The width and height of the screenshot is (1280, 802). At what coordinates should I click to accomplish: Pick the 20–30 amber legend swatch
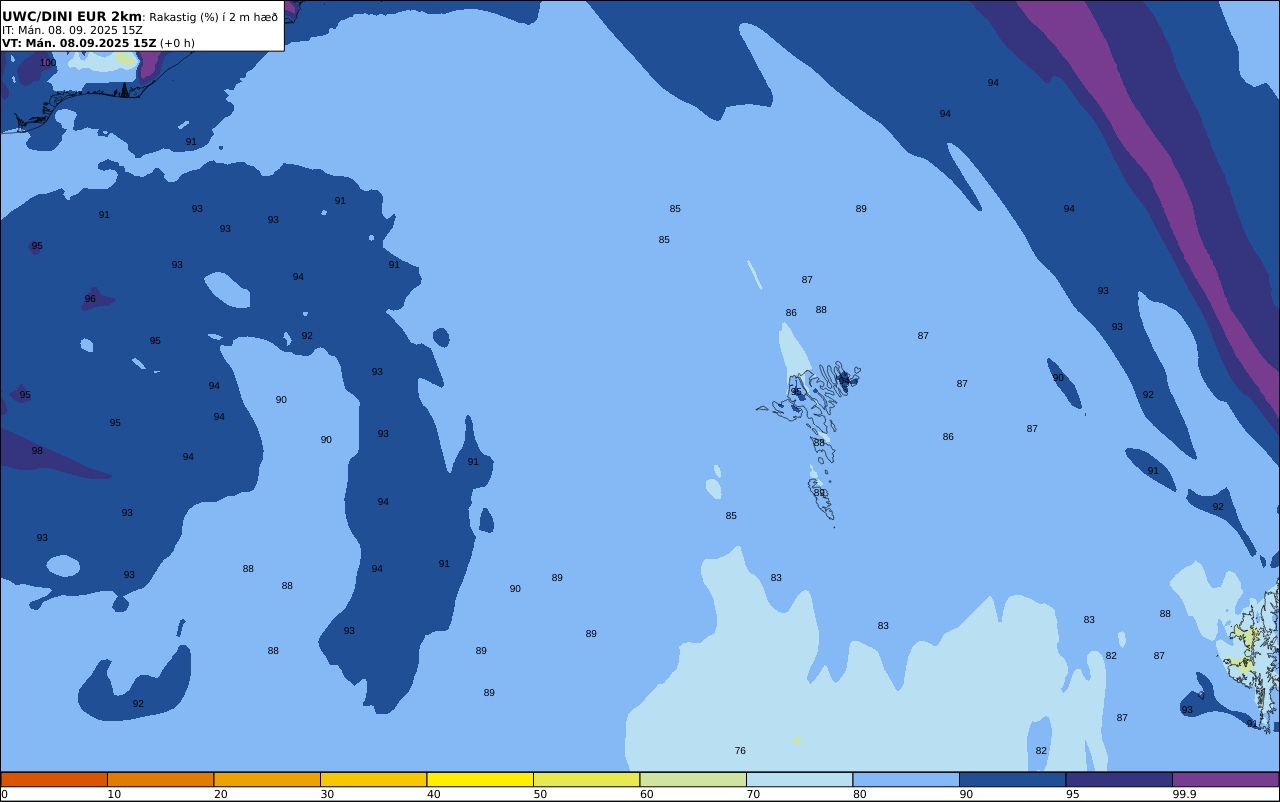pos(267,779)
